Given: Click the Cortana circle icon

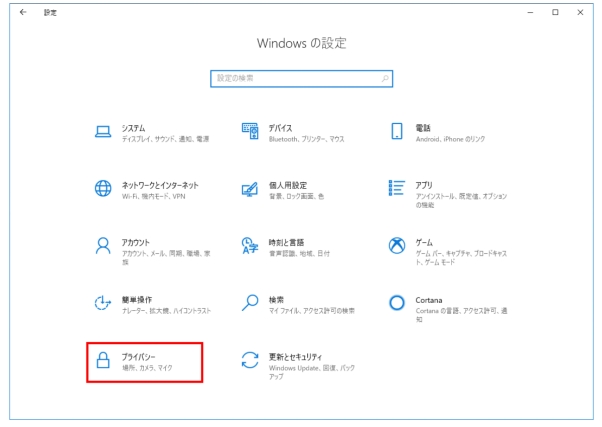Looking at the screenshot, I should coord(396,303).
